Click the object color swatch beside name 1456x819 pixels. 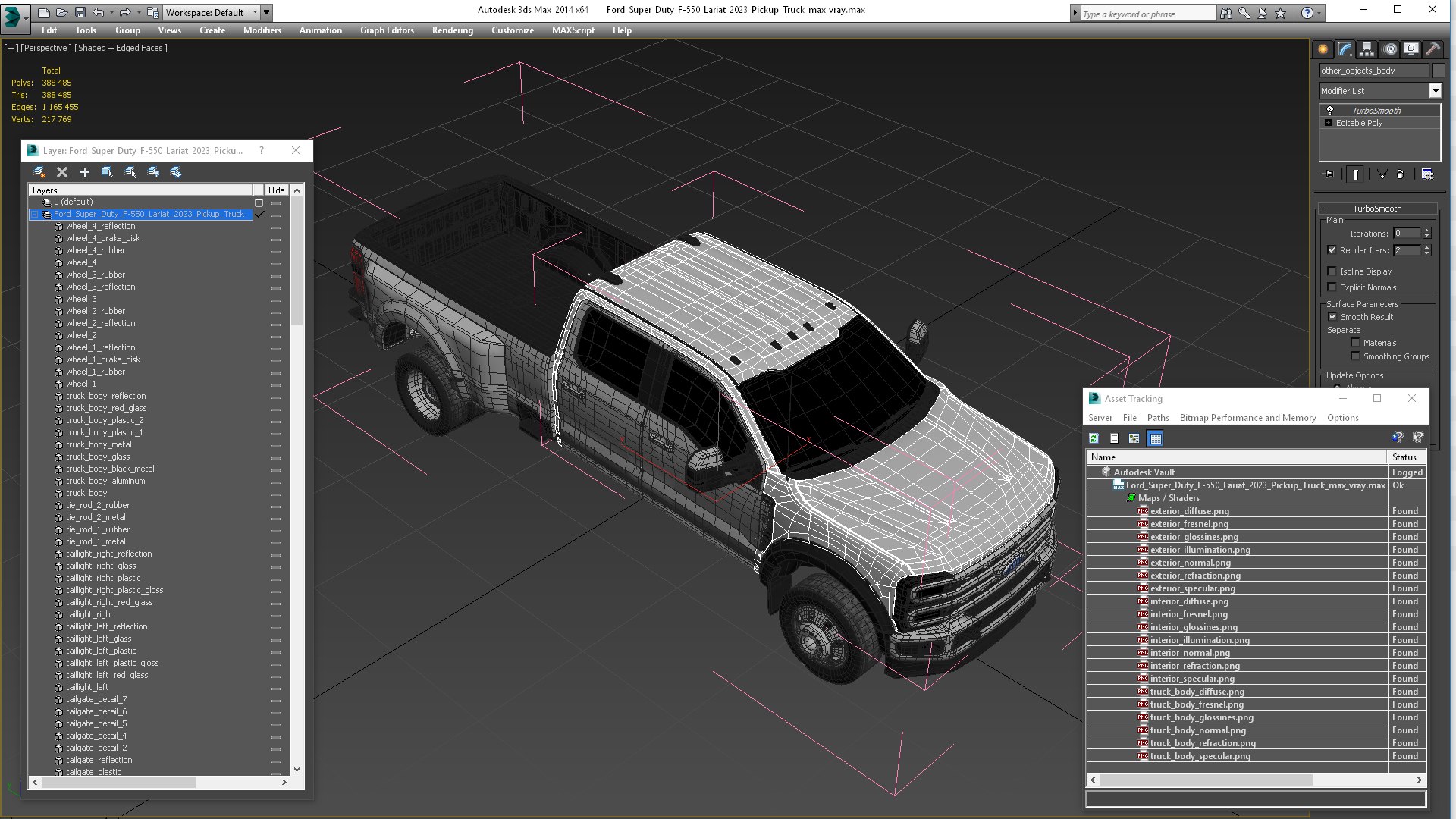(x=1439, y=71)
